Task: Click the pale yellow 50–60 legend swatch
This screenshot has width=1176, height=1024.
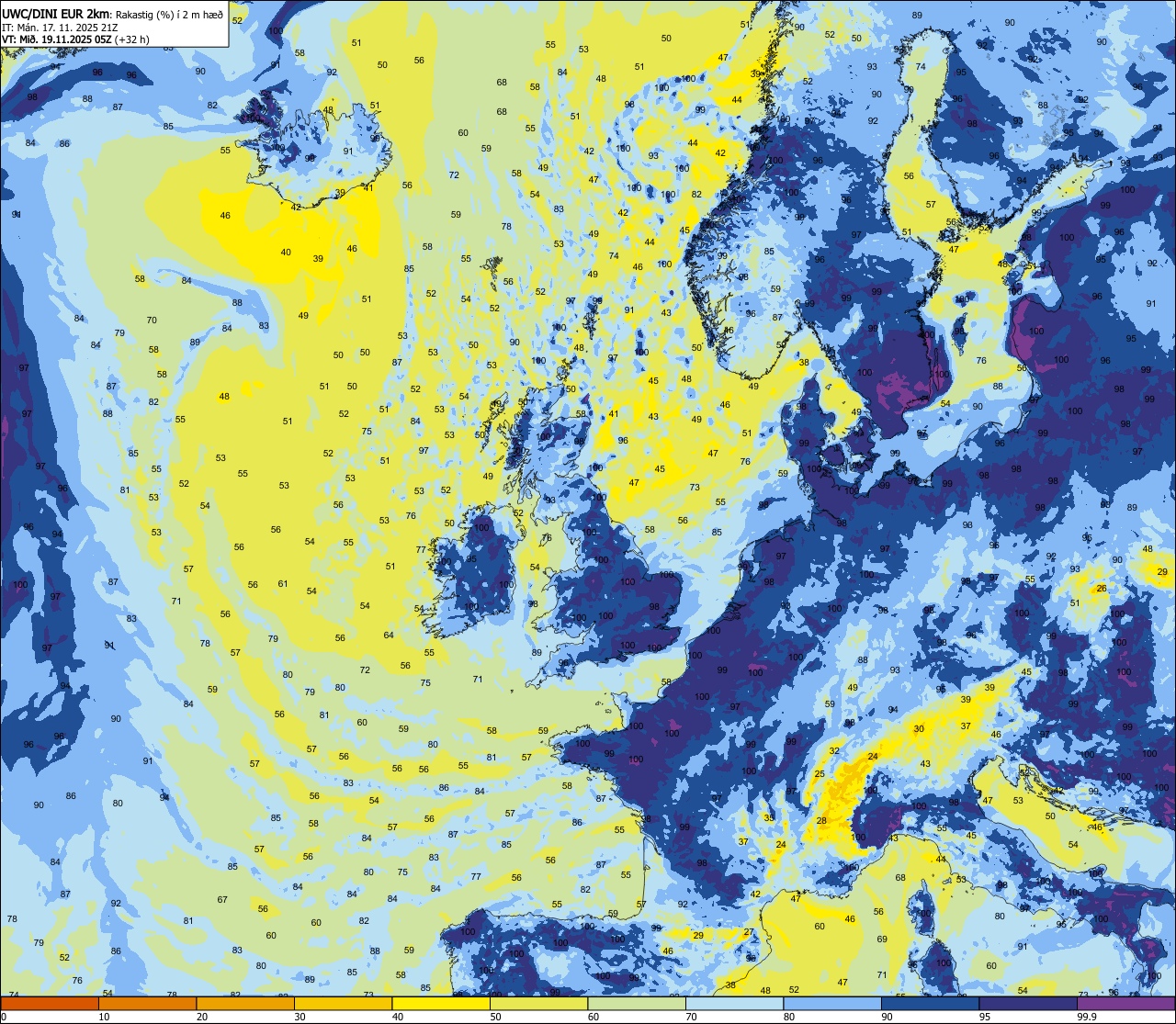Action: [538, 1004]
